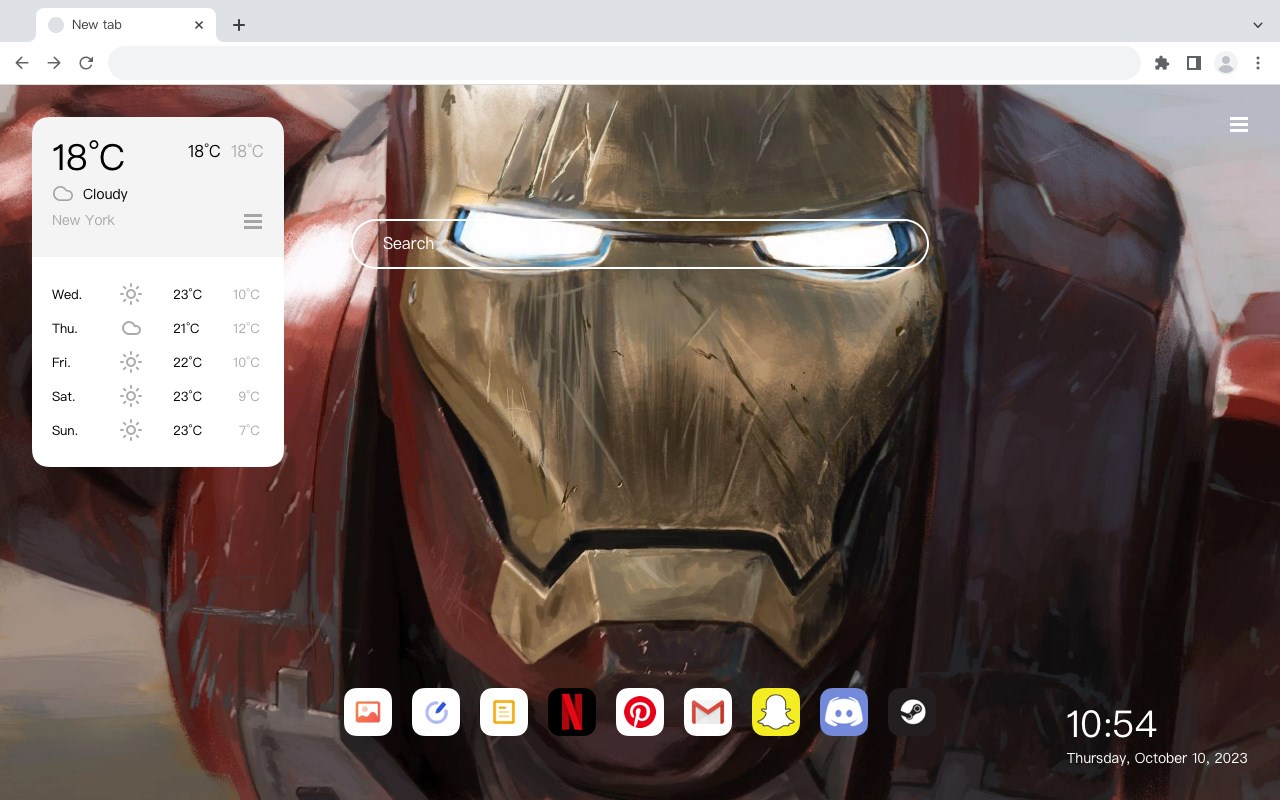Select the New tab tab
Screen dimensions: 1280x800
tap(126, 25)
